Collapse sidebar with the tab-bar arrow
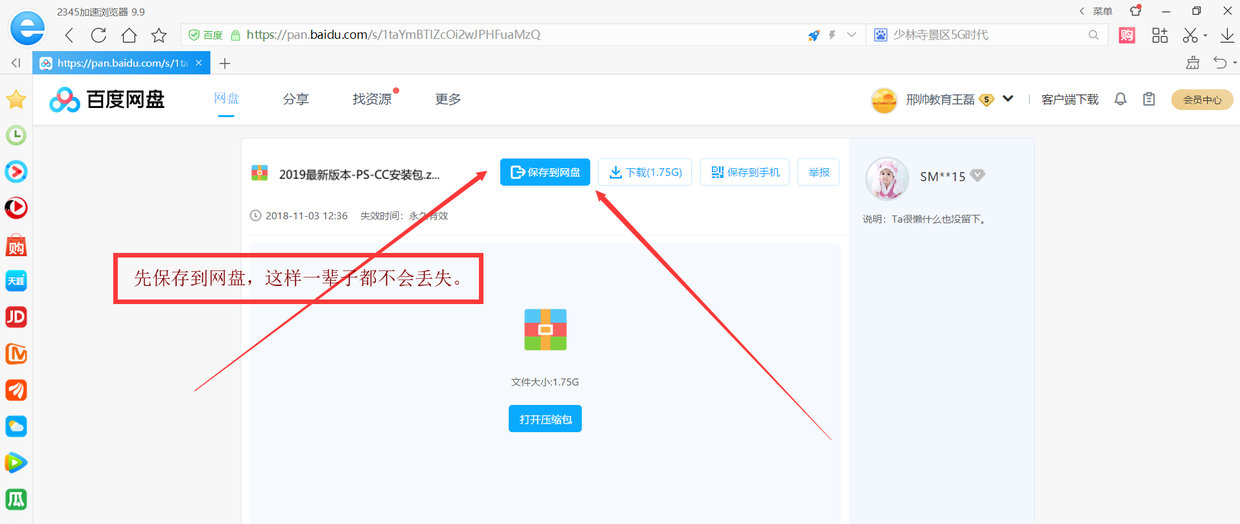The width and height of the screenshot is (1240, 524). pos(16,63)
